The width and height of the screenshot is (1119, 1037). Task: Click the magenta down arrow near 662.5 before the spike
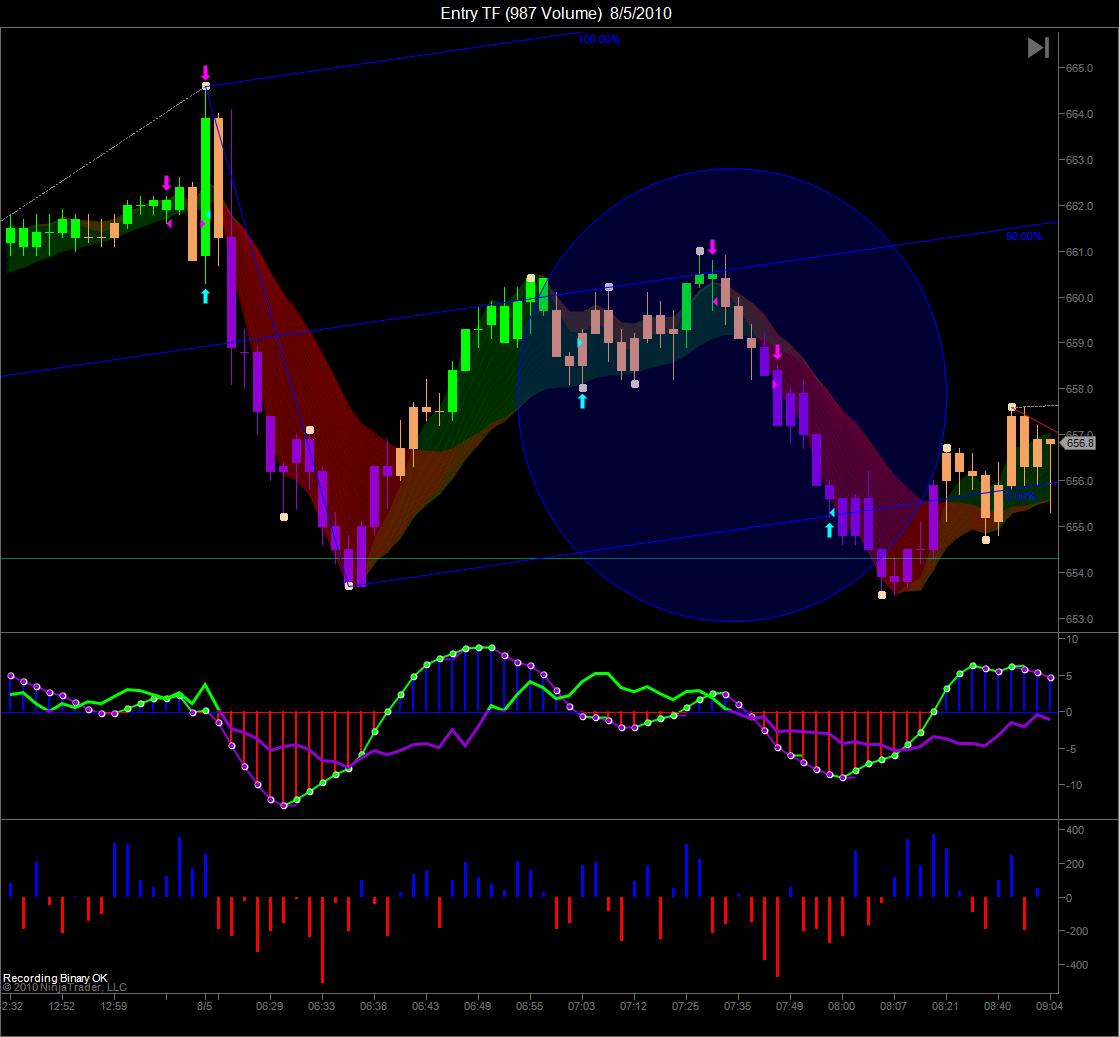(x=166, y=183)
